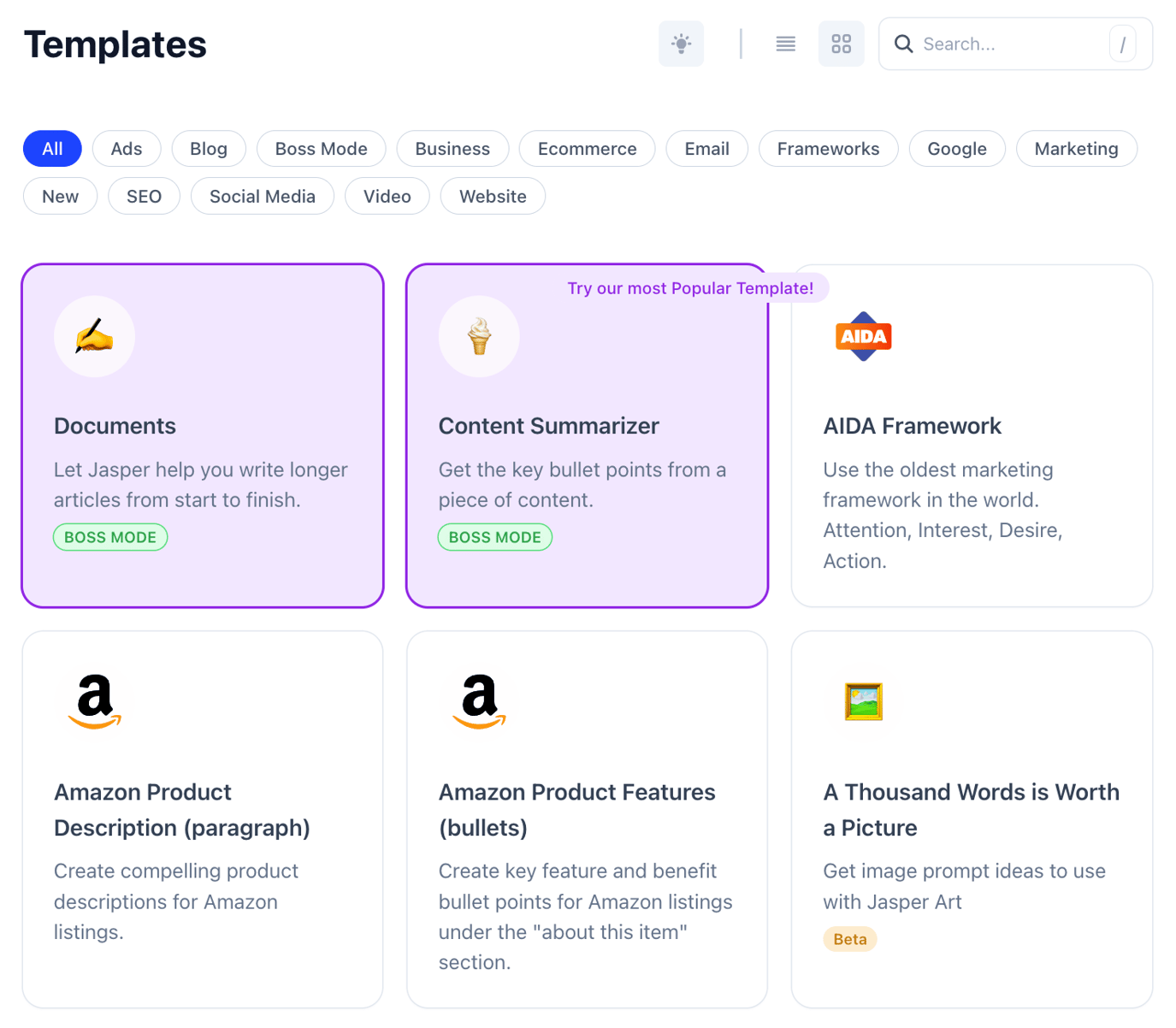Enable the SEO filter
Screen dimensions: 1176x1028
(143, 196)
